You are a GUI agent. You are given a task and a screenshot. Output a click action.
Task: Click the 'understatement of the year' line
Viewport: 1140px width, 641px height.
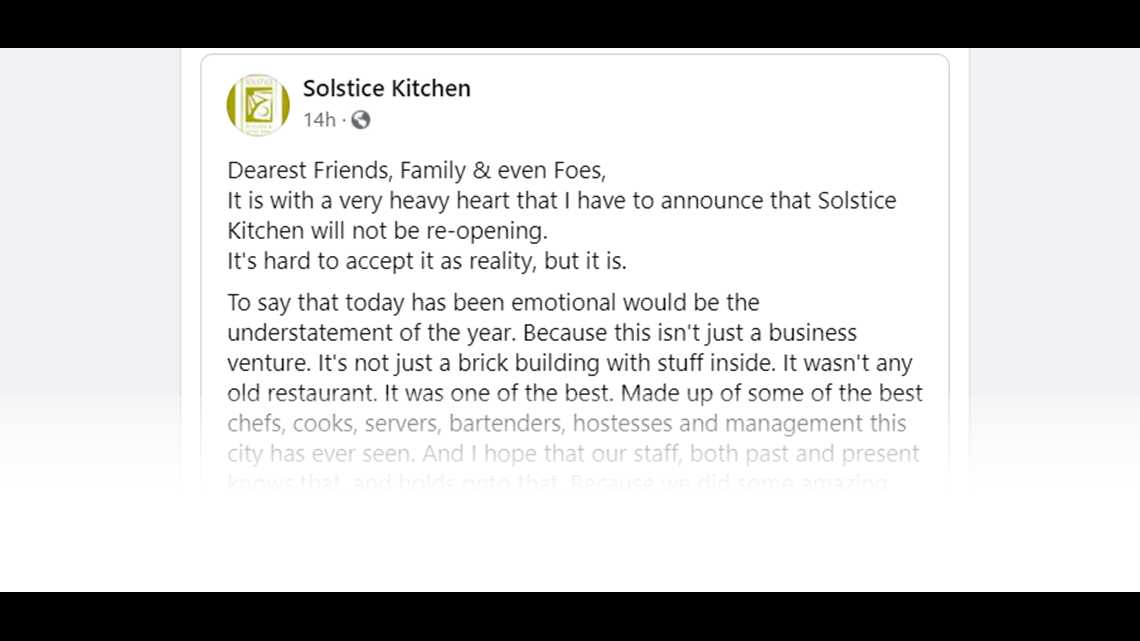point(542,333)
